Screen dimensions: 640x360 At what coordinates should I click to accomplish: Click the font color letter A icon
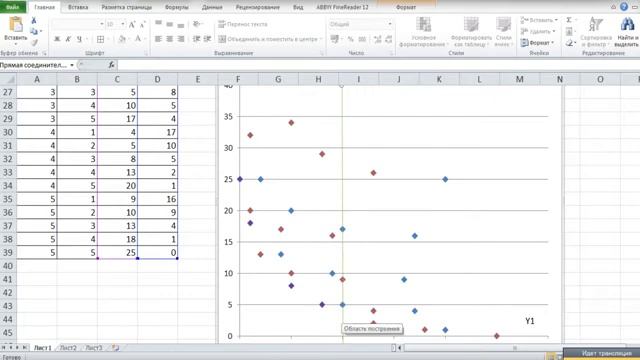pos(138,39)
